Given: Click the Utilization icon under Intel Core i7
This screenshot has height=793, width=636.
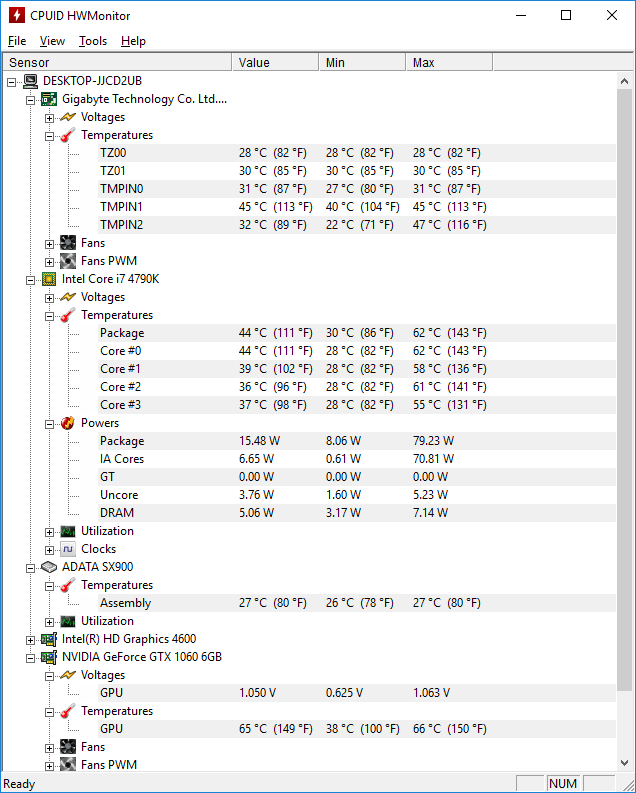Looking at the screenshot, I should point(68,531).
